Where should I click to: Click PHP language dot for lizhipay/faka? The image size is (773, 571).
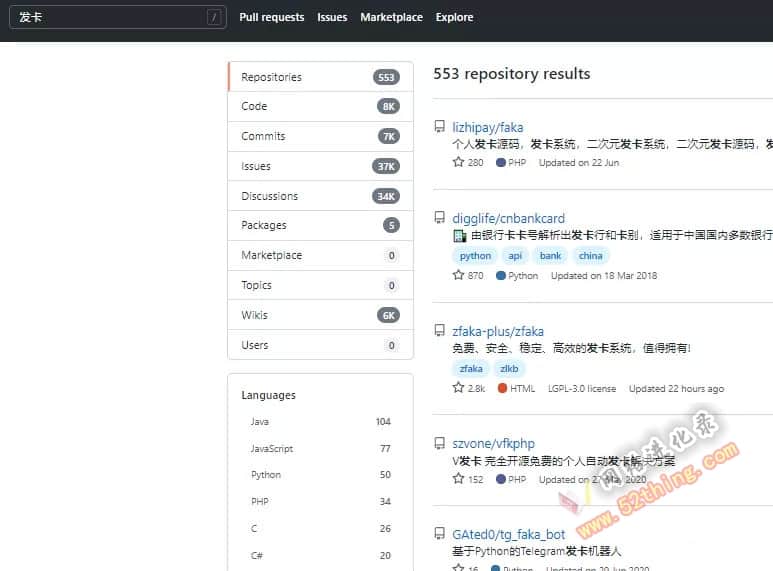click(501, 162)
